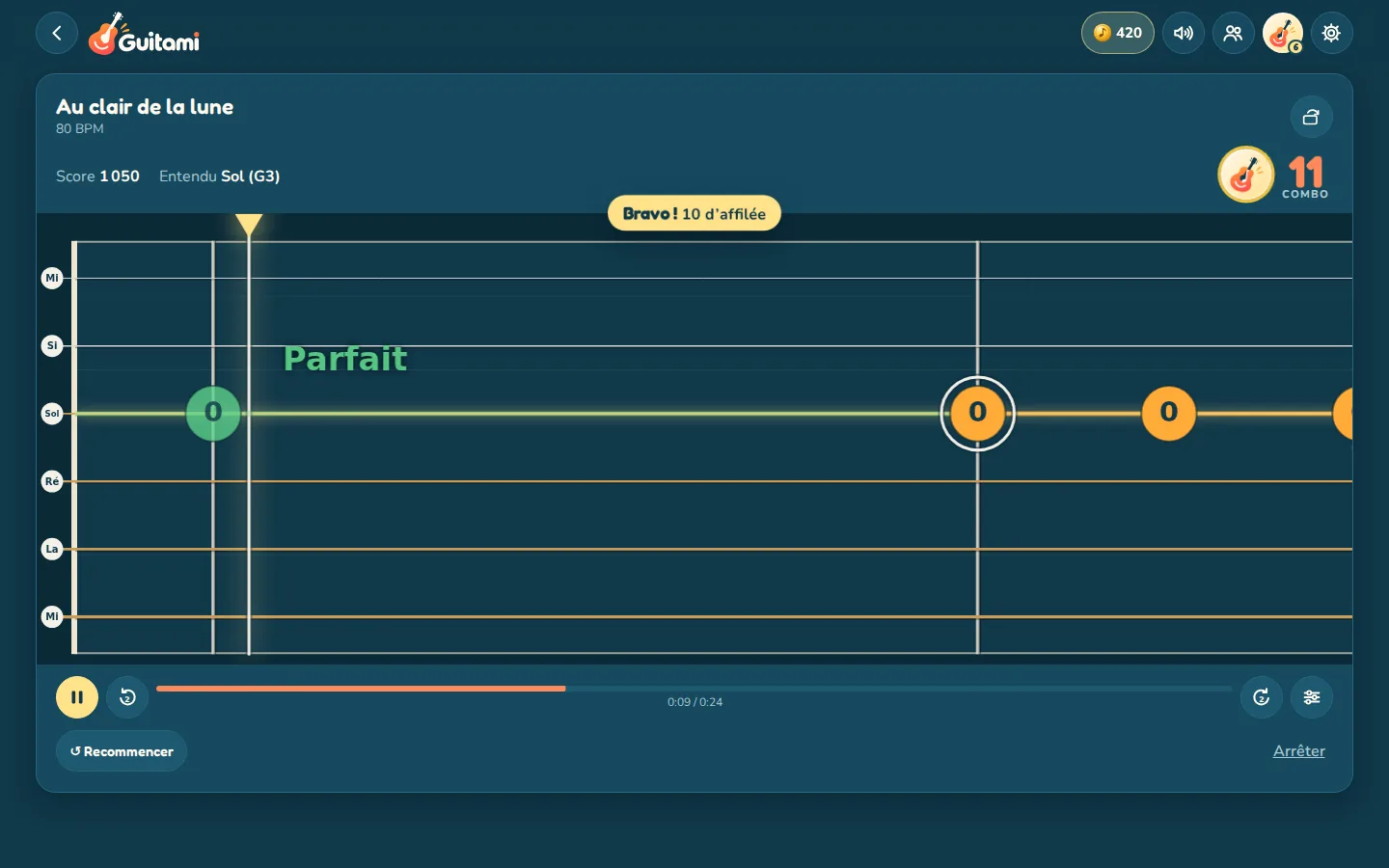
Task: Open the friends/people icon
Action: point(1233,33)
